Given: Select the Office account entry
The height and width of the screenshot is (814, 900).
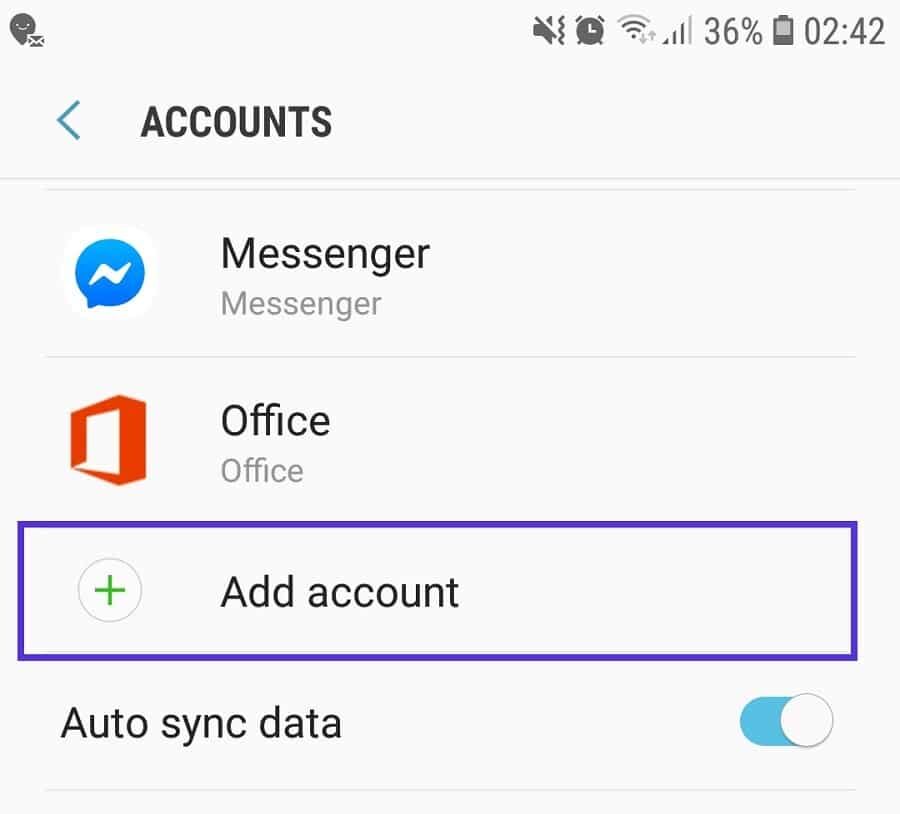Looking at the screenshot, I should (x=450, y=440).
